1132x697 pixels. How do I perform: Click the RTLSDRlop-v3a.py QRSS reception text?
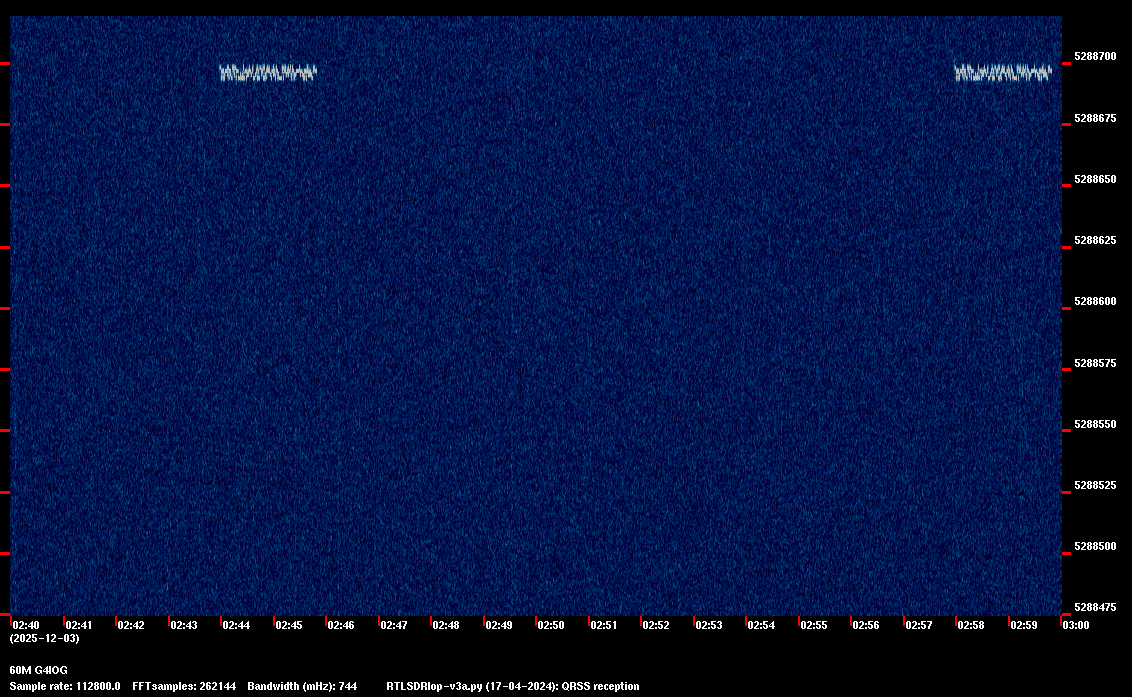point(513,686)
